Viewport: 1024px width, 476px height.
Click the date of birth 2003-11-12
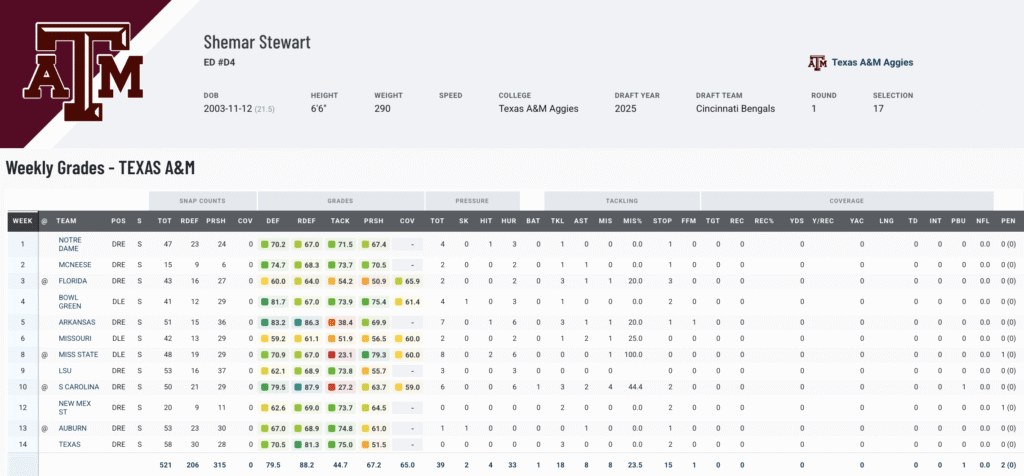tap(227, 109)
